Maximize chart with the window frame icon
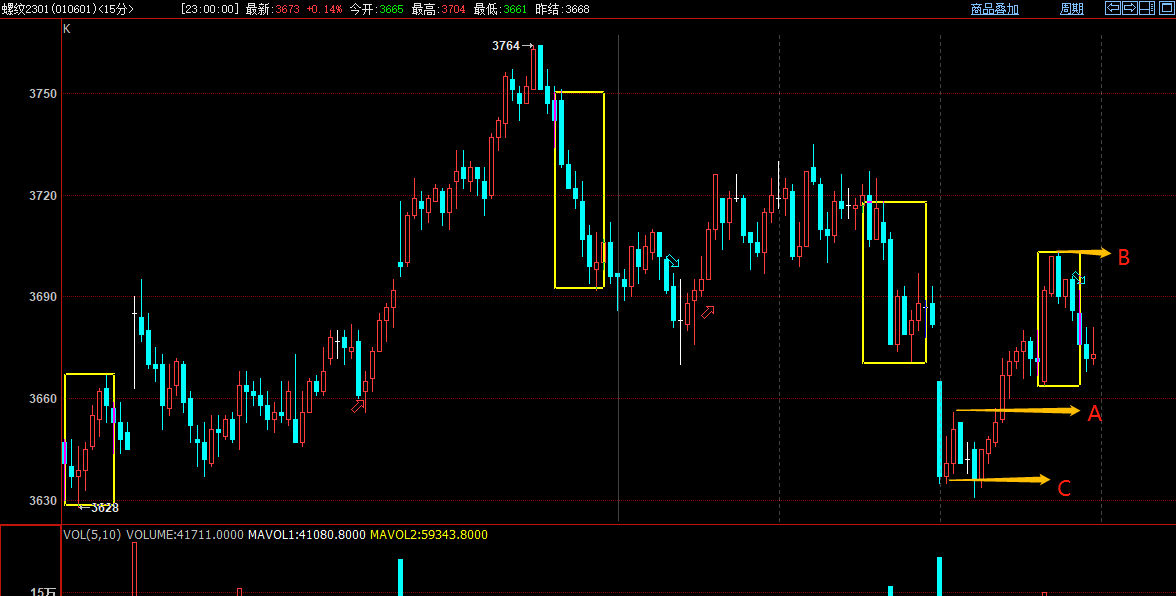The width and height of the screenshot is (1176, 596). (1165, 8)
